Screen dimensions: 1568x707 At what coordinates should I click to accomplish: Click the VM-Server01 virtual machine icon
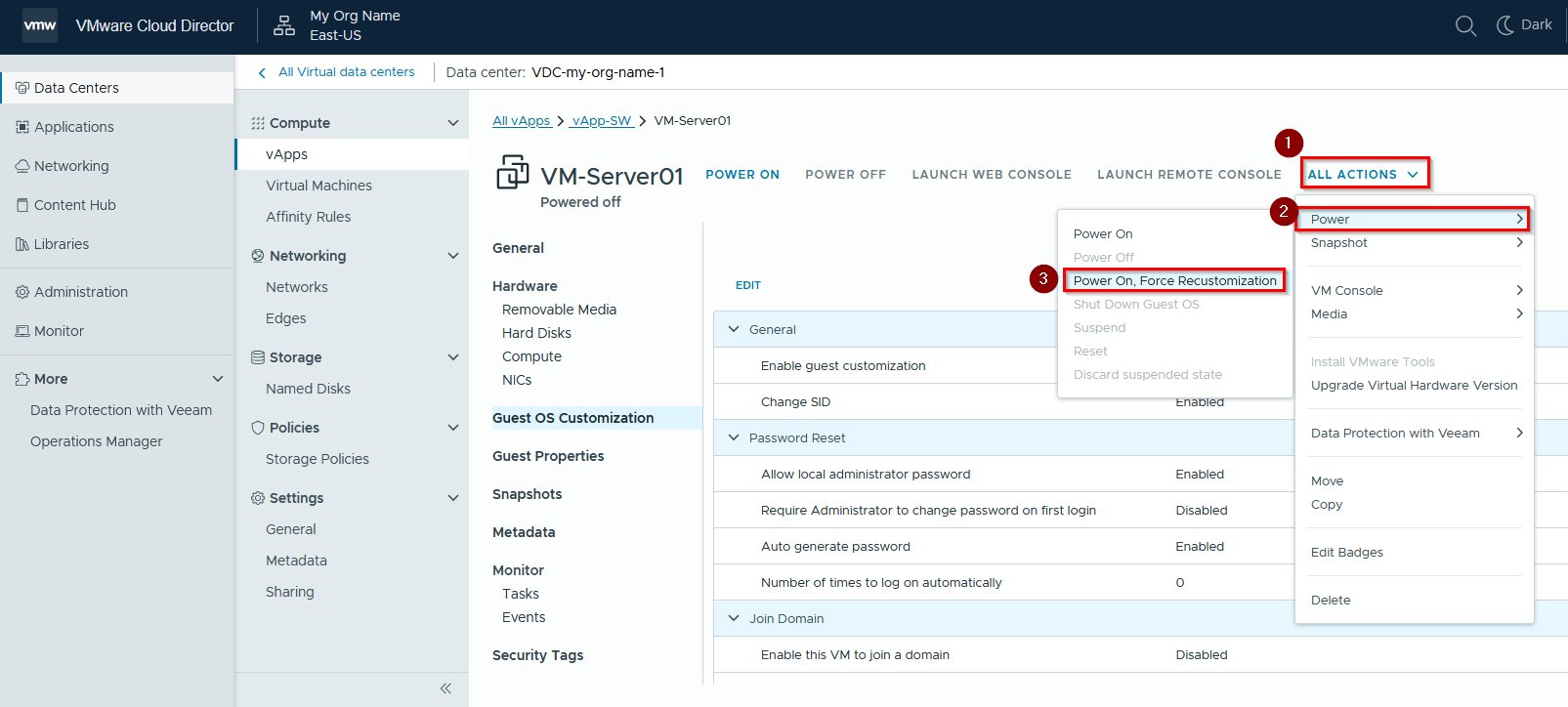click(513, 172)
